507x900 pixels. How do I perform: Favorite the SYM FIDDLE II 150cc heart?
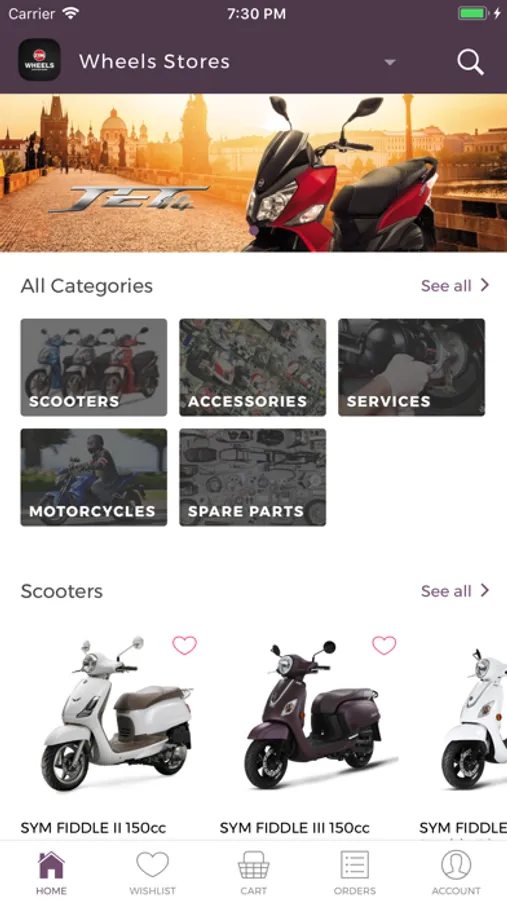click(x=184, y=646)
